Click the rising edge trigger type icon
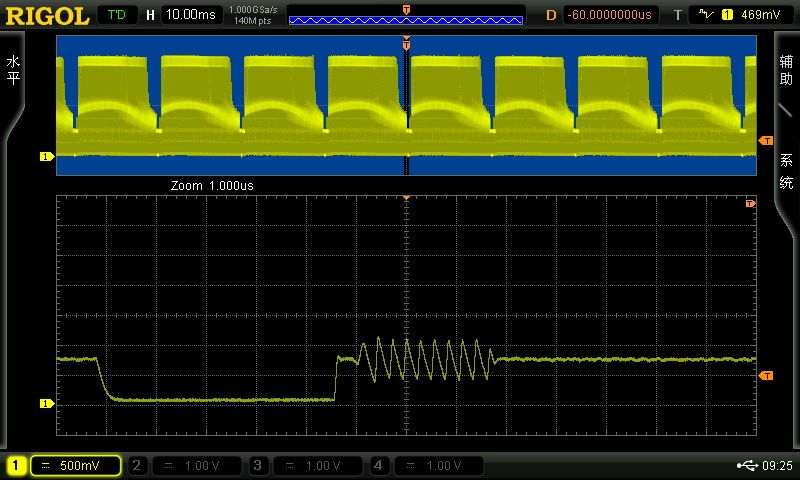800x480 pixels. point(707,14)
